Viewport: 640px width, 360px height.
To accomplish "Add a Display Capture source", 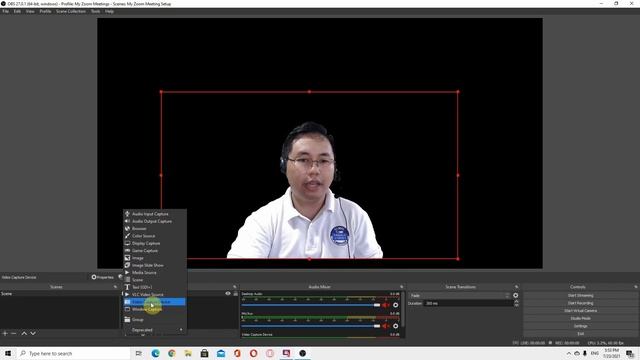I will (155, 243).
